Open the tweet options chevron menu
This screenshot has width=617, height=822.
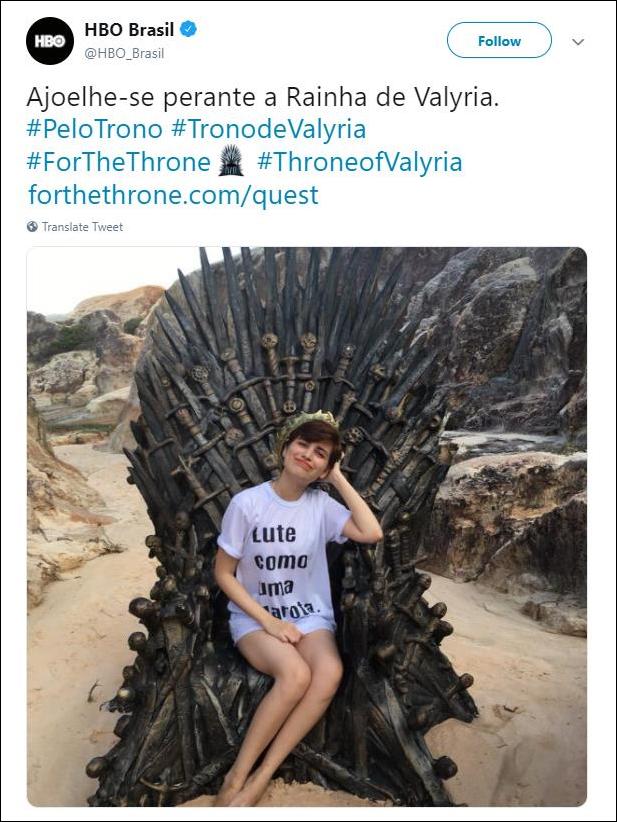click(578, 42)
